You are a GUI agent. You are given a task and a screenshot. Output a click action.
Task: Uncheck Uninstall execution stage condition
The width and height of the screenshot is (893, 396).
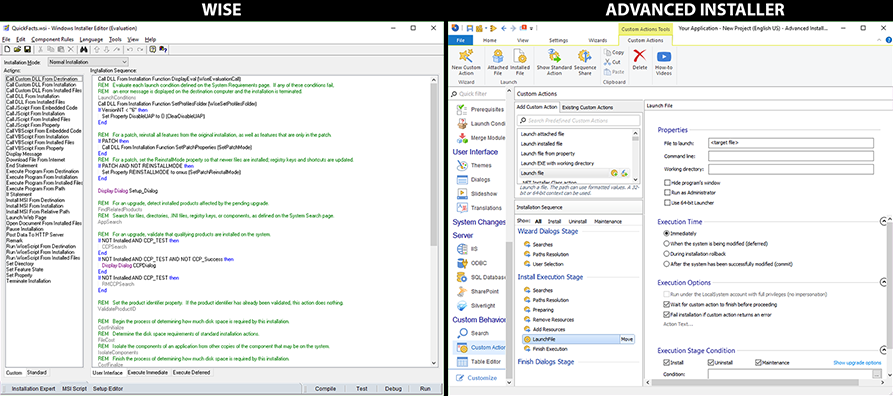click(710, 362)
